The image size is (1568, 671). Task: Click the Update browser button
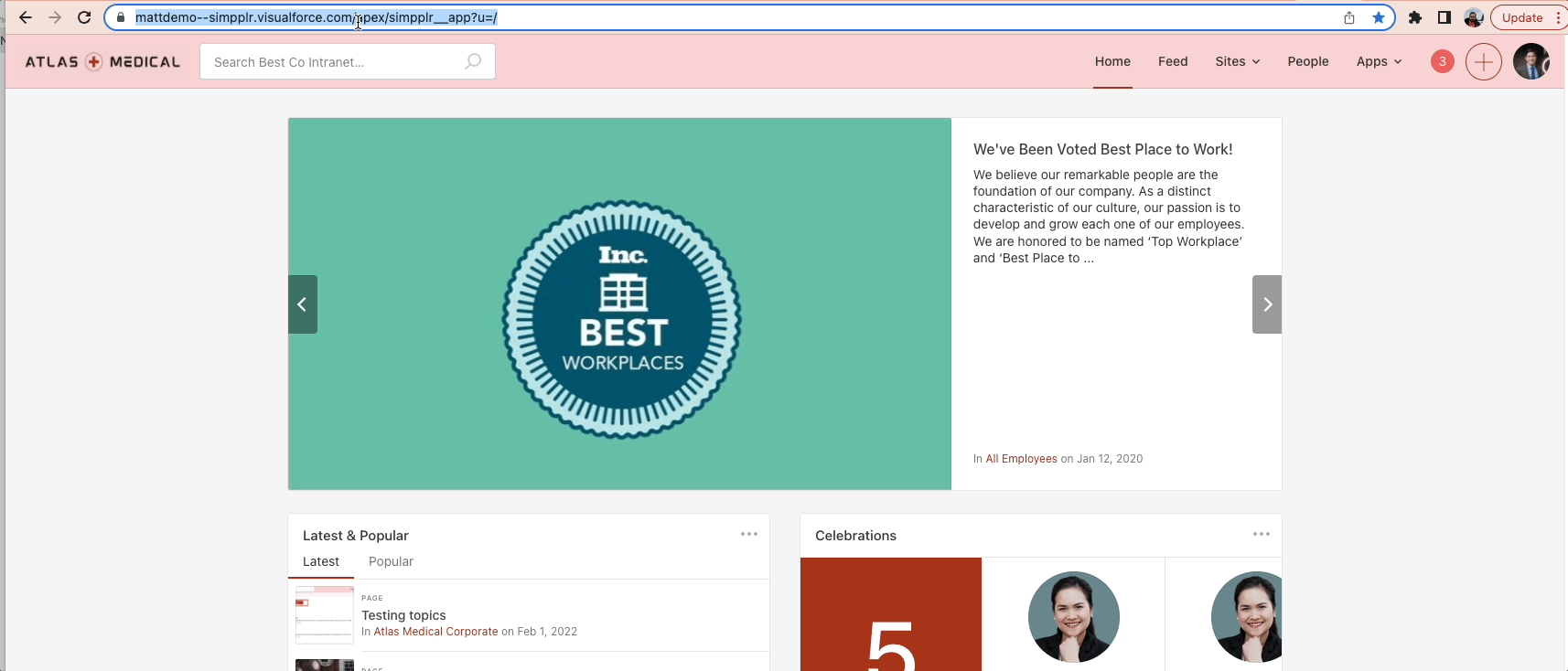point(1522,17)
